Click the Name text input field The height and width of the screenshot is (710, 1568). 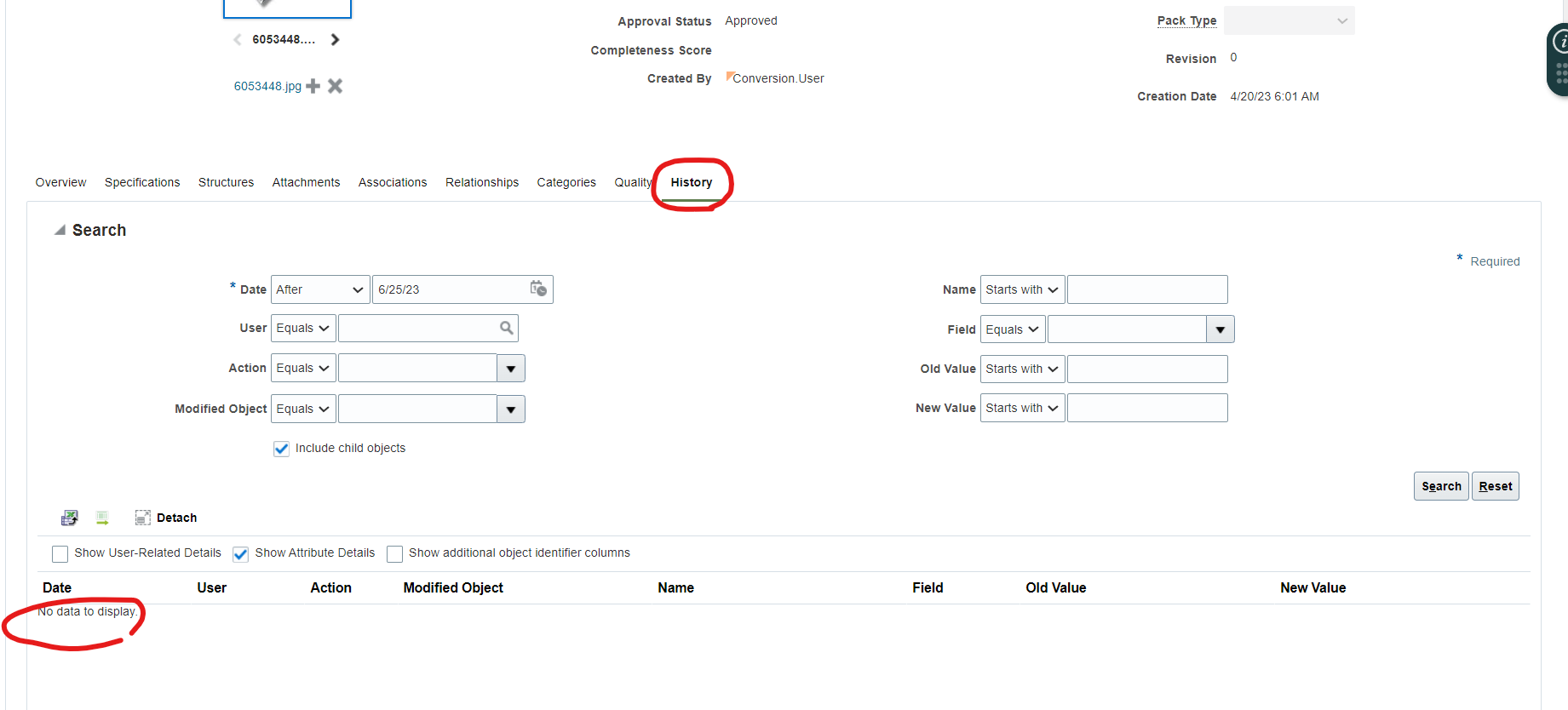[1147, 289]
